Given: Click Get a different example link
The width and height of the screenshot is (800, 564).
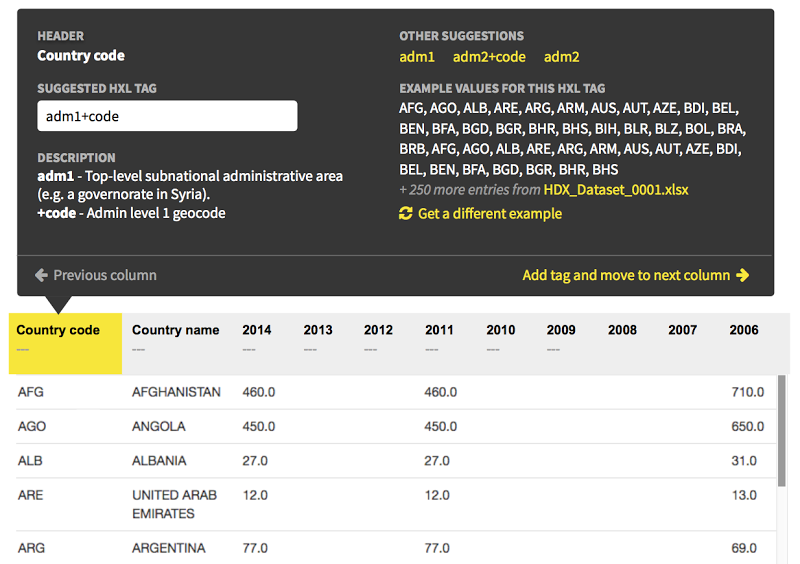Looking at the screenshot, I should click(489, 214).
